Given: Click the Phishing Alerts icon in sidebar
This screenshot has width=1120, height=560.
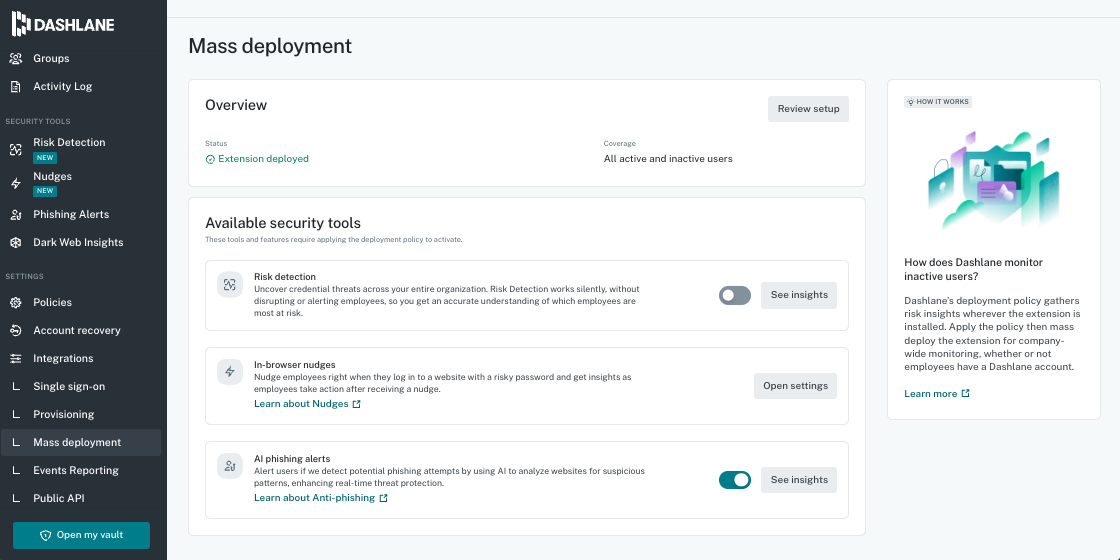Looking at the screenshot, I should pos(16,214).
